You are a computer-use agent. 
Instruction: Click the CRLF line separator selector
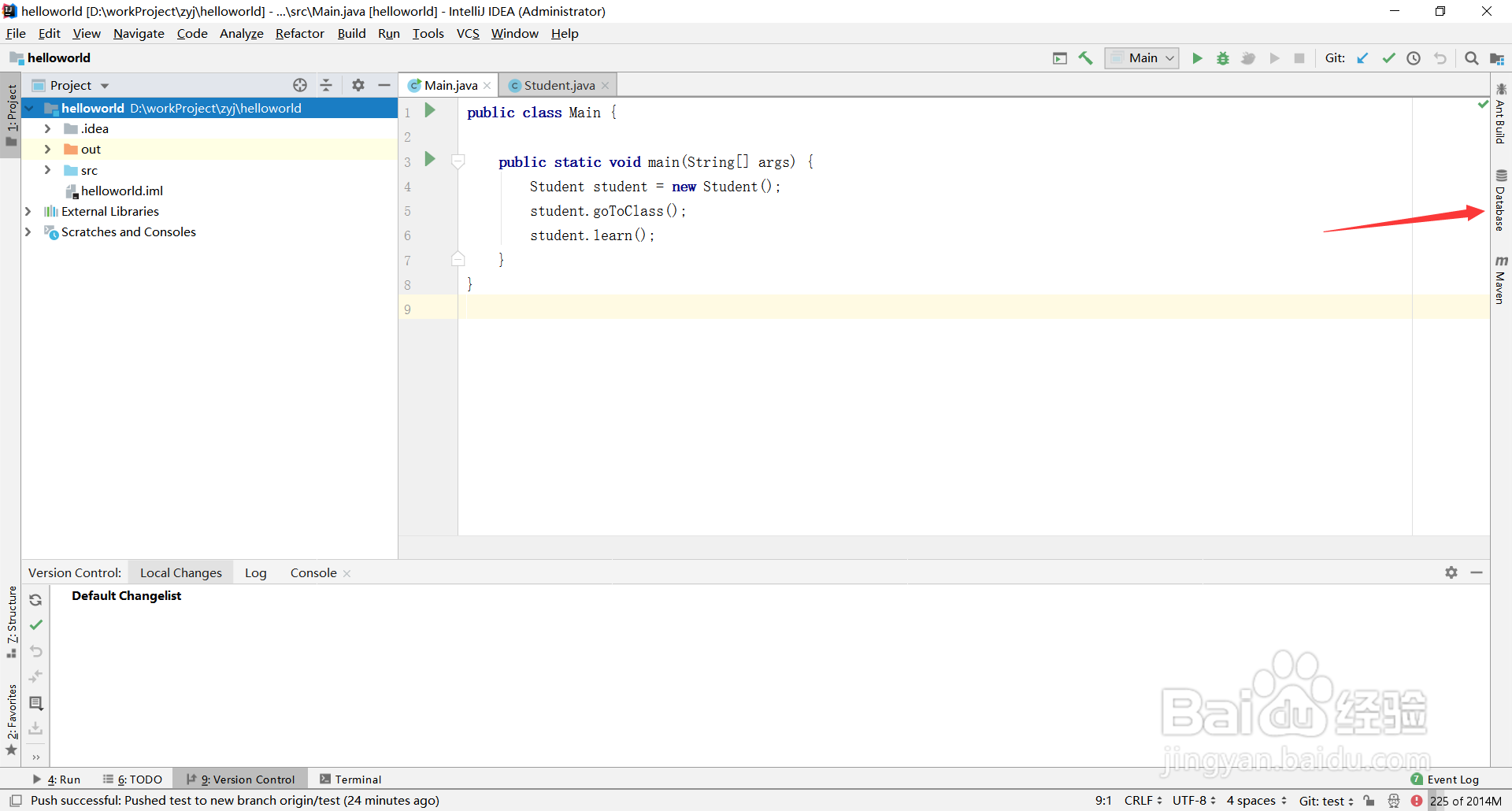pos(1143,801)
